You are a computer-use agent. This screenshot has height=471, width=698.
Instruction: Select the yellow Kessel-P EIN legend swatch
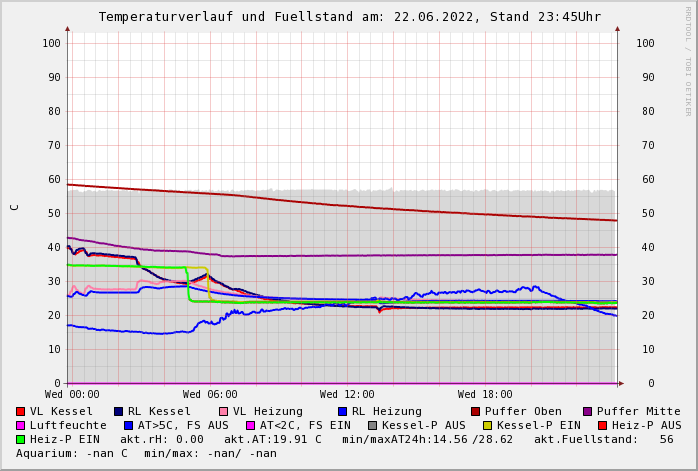pyautogui.click(x=488, y=425)
